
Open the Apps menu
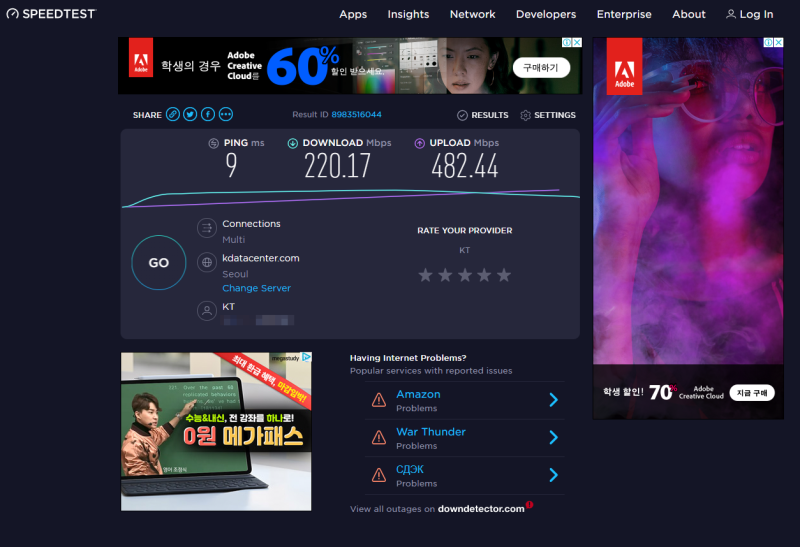point(353,14)
